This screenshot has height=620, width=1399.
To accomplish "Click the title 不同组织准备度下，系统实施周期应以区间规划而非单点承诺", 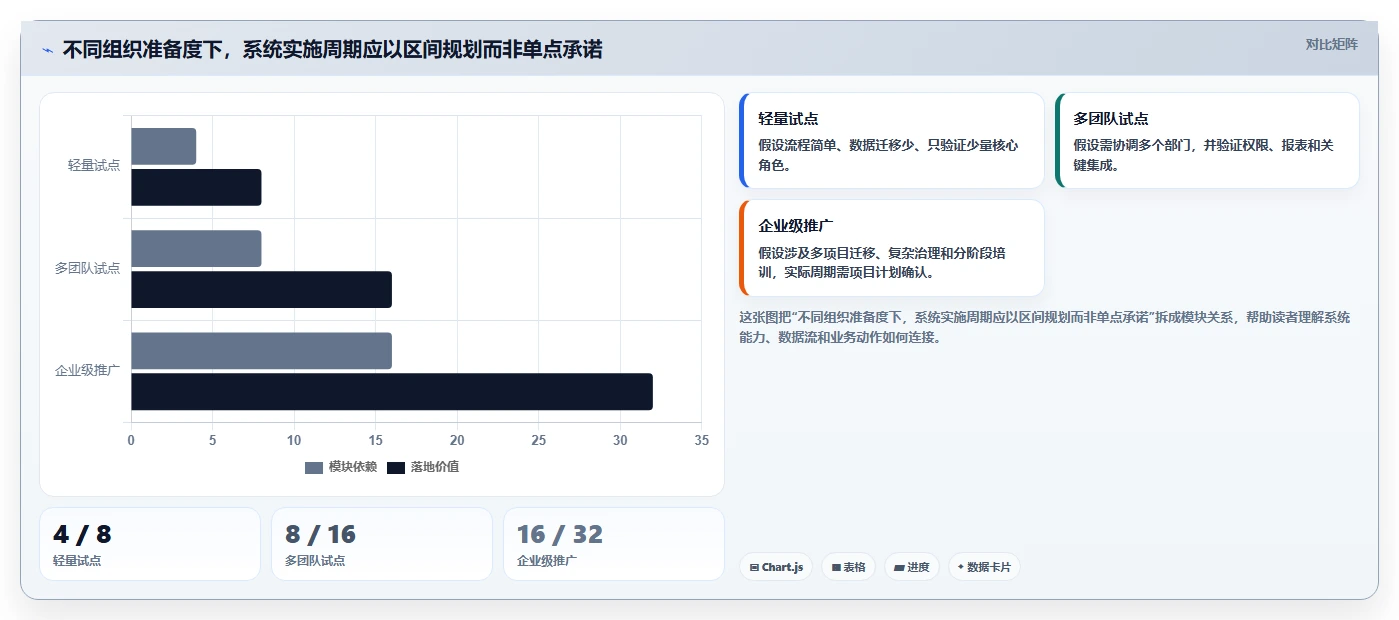I will pos(332,50).
